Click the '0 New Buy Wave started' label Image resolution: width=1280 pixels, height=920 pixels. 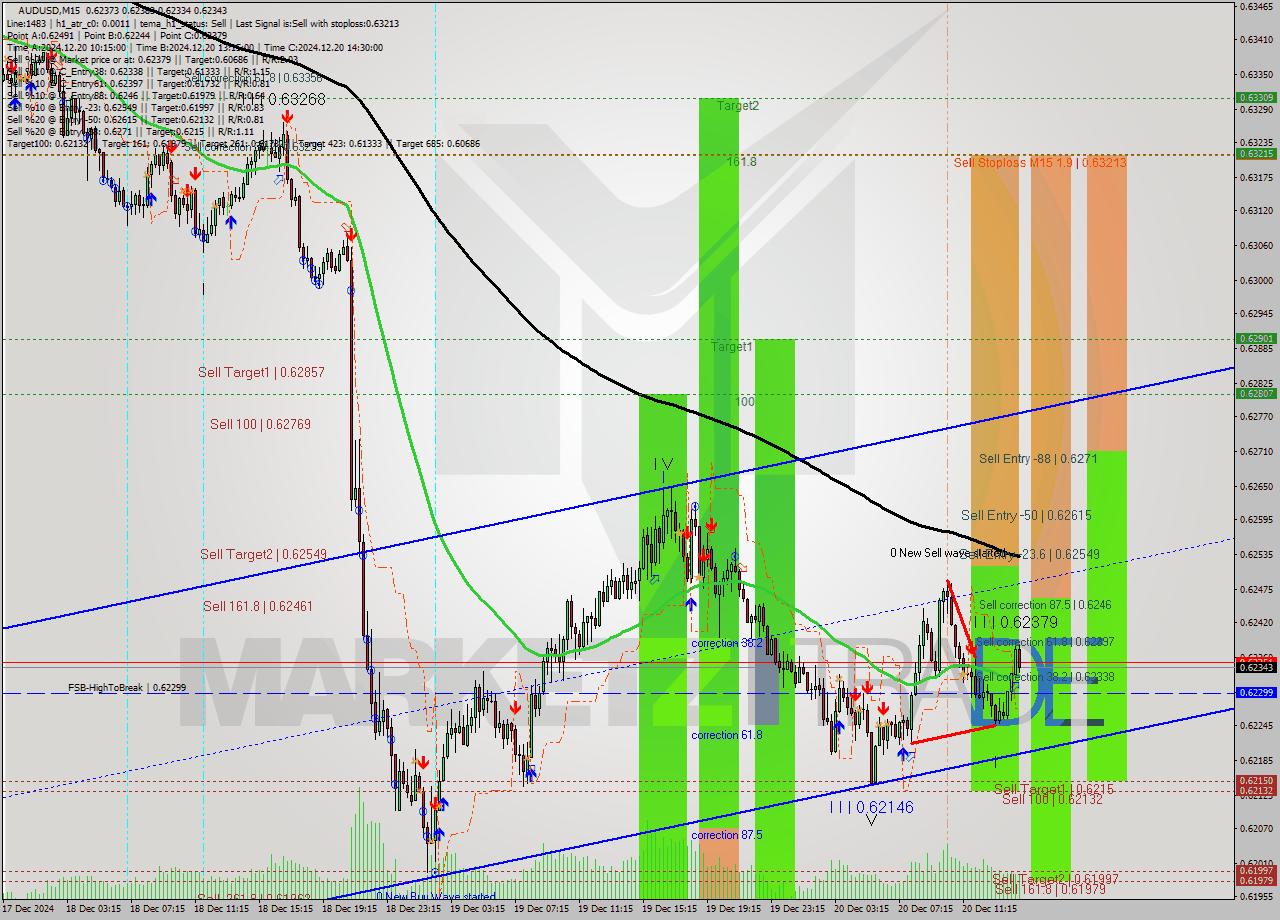pyautogui.click(x=436, y=897)
